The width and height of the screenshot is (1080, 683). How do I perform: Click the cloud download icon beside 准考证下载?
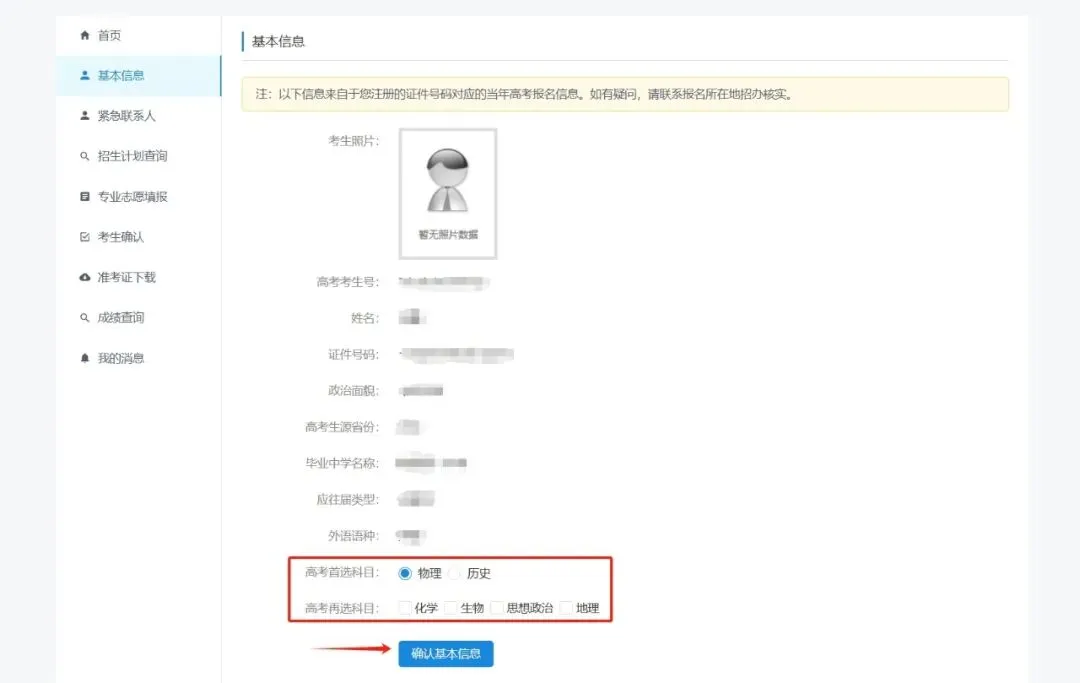tap(84, 277)
